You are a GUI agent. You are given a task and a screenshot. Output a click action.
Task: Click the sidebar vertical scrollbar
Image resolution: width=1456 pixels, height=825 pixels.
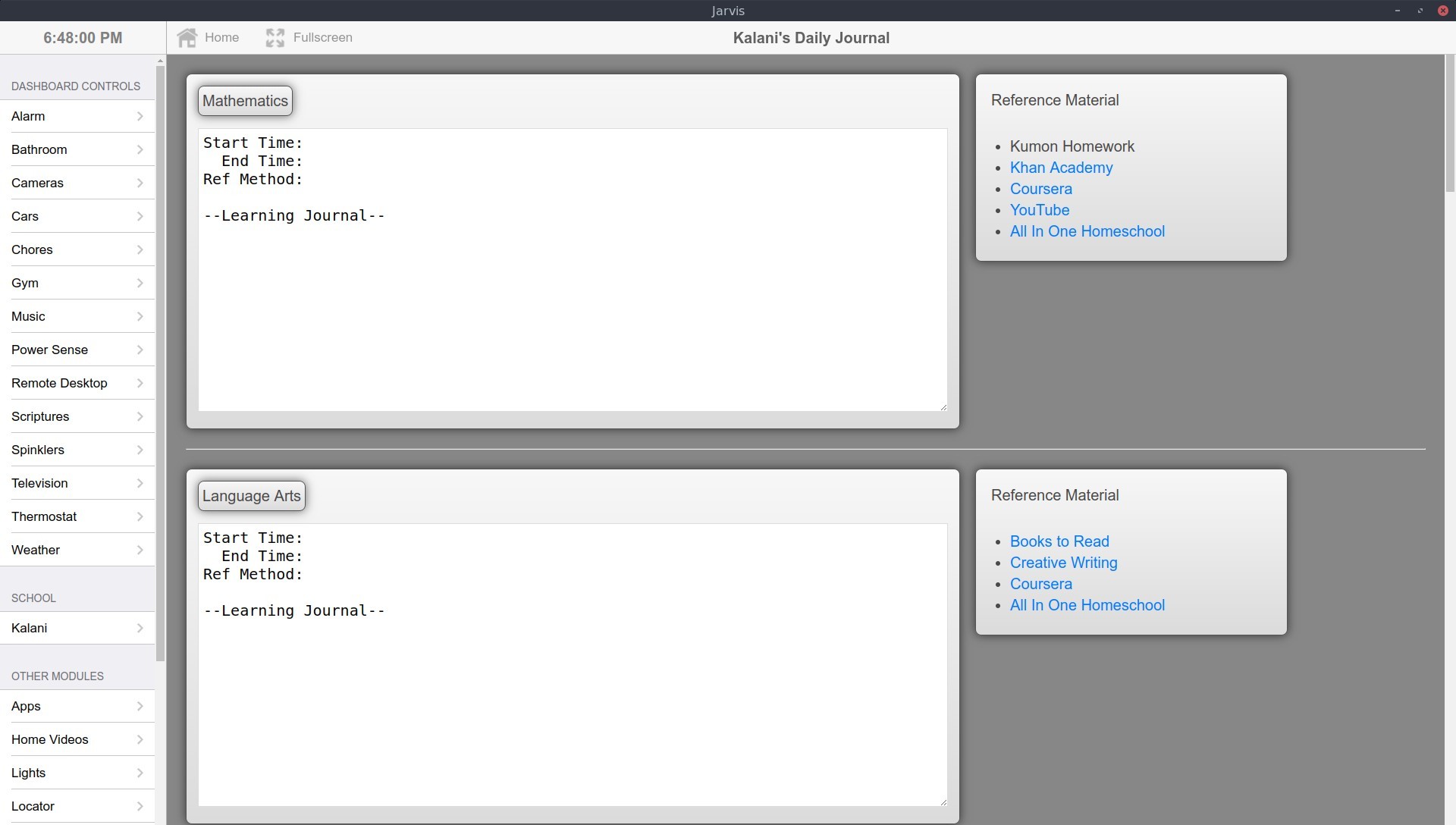160,364
